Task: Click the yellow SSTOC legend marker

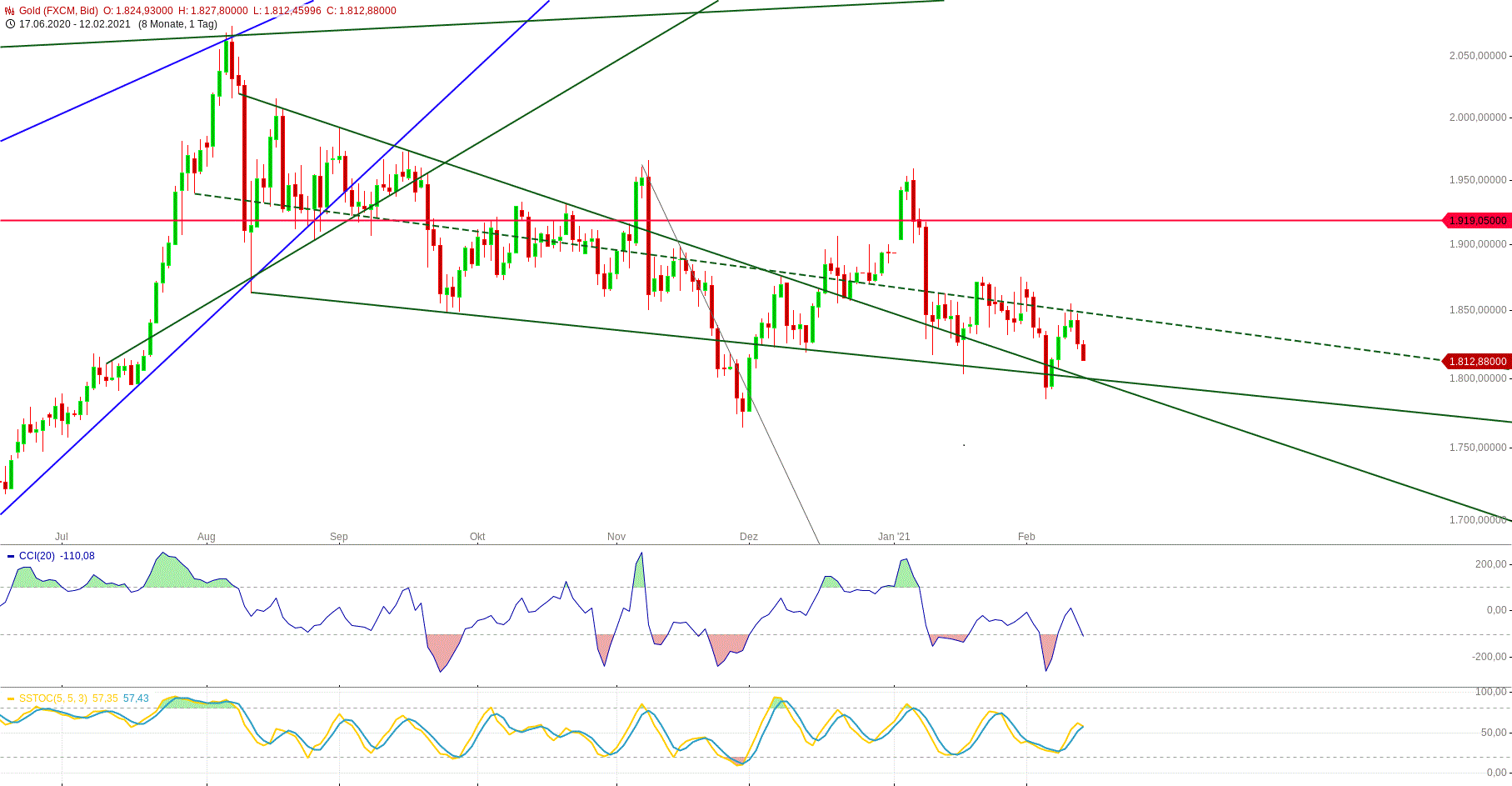Action: [10, 698]
